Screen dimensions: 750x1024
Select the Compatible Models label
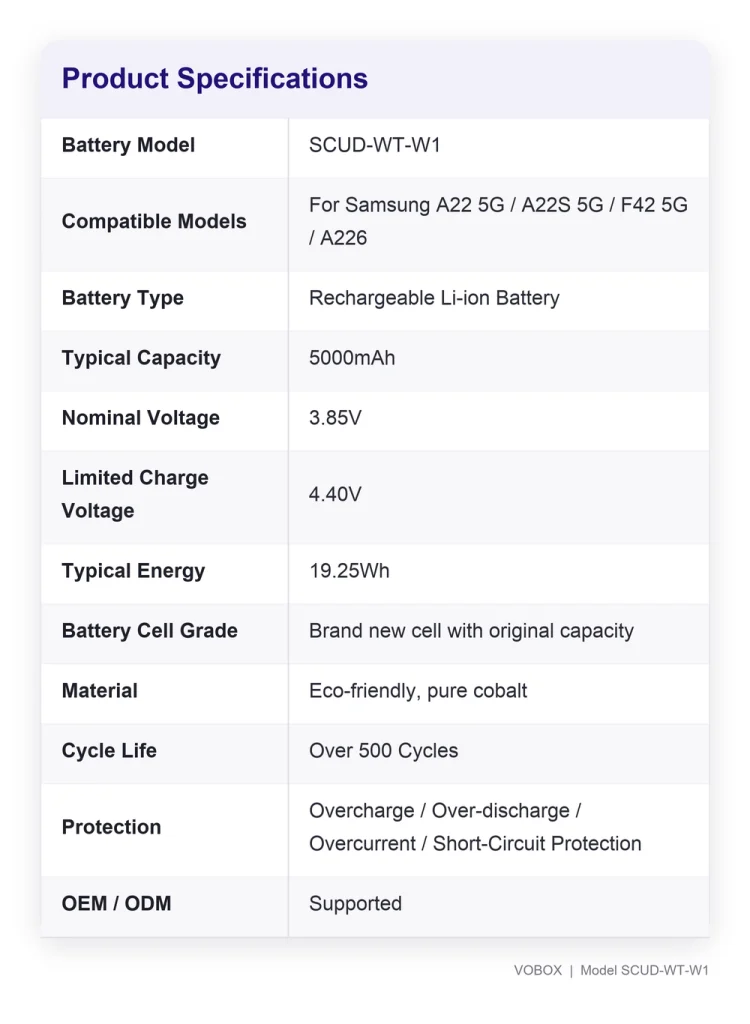pyautogui.click(x=154, y=221)
